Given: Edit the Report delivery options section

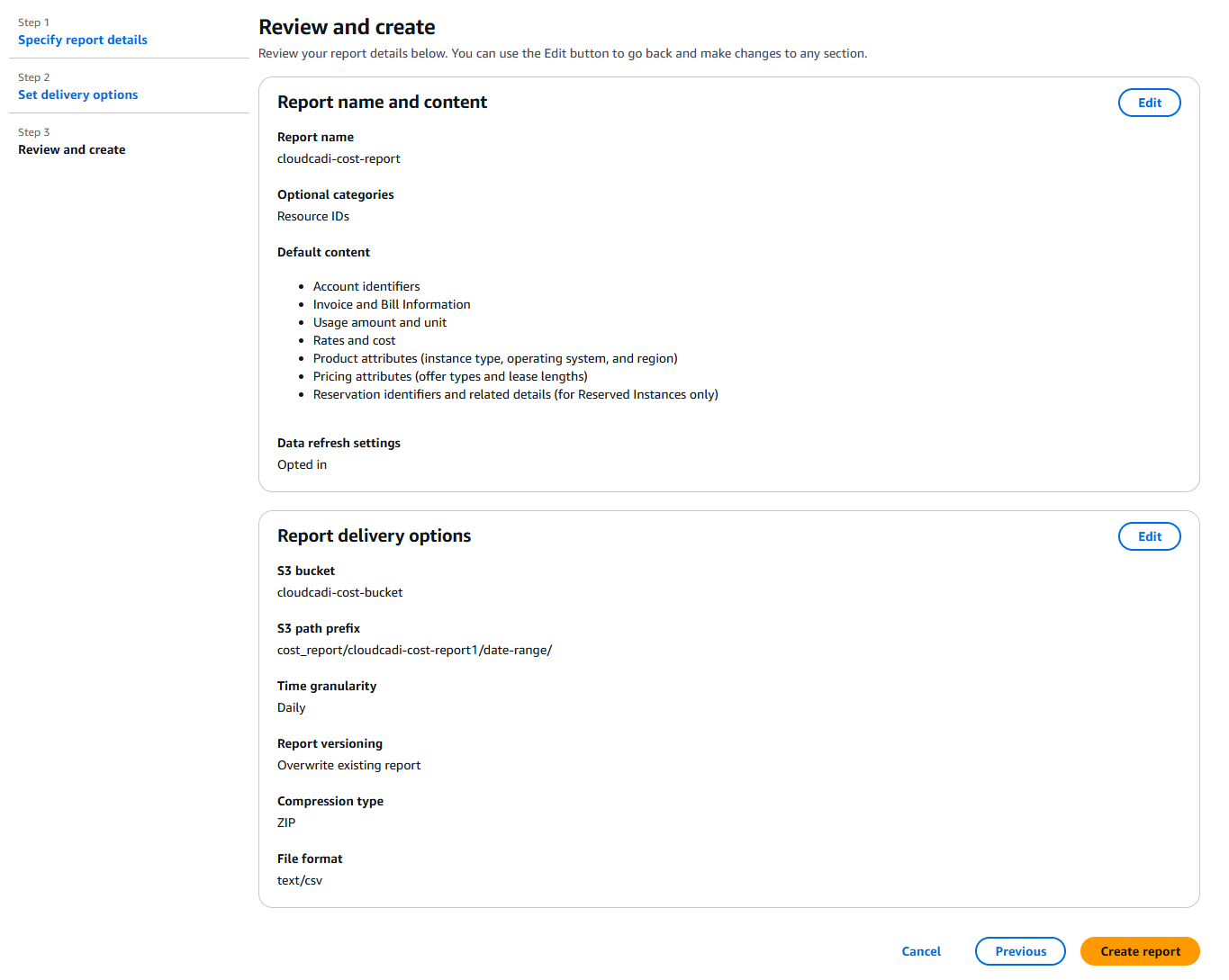Looking at the screenshot, I should click(x=1149, y=536).
